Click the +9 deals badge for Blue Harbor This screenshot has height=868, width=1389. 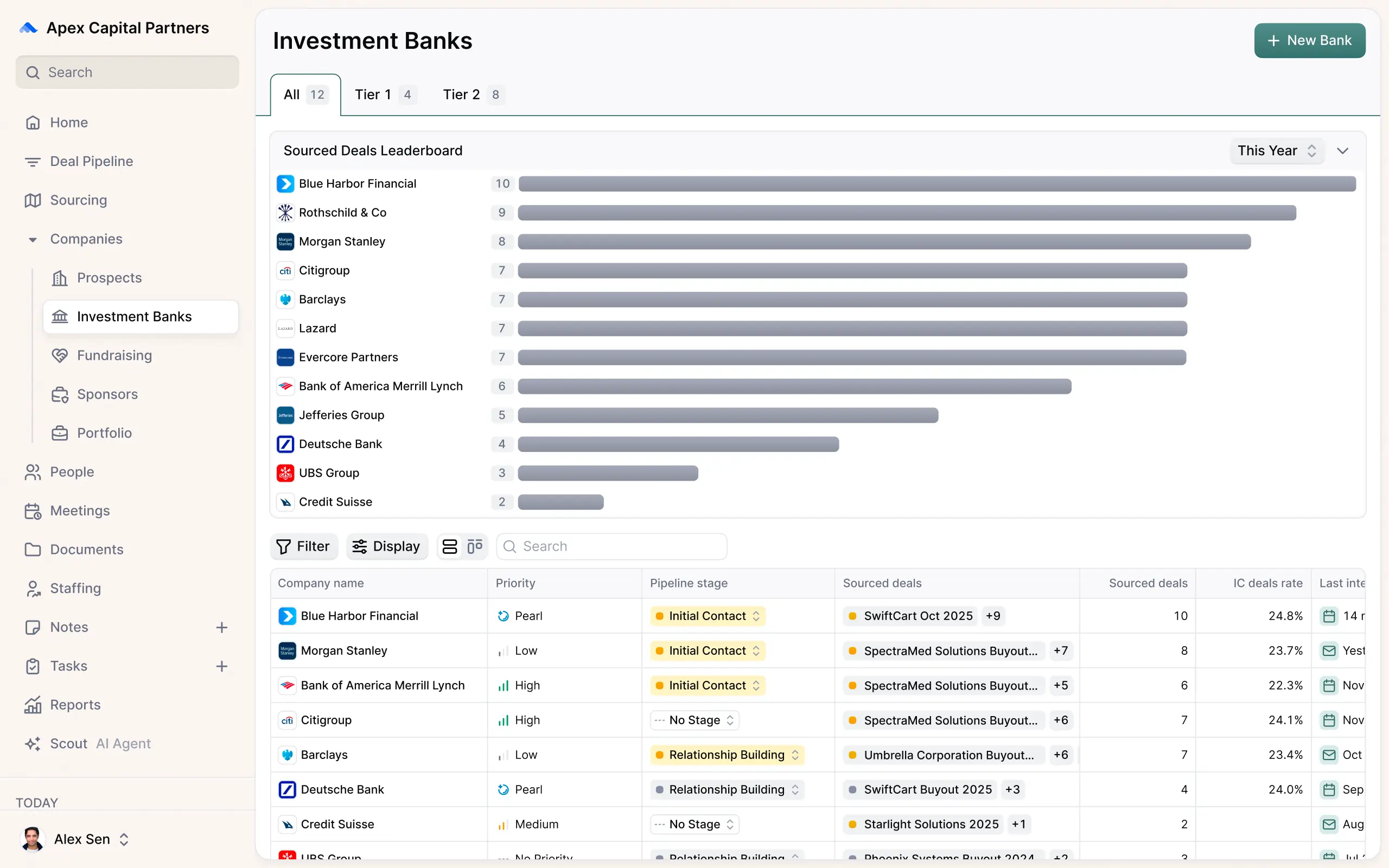993,616
